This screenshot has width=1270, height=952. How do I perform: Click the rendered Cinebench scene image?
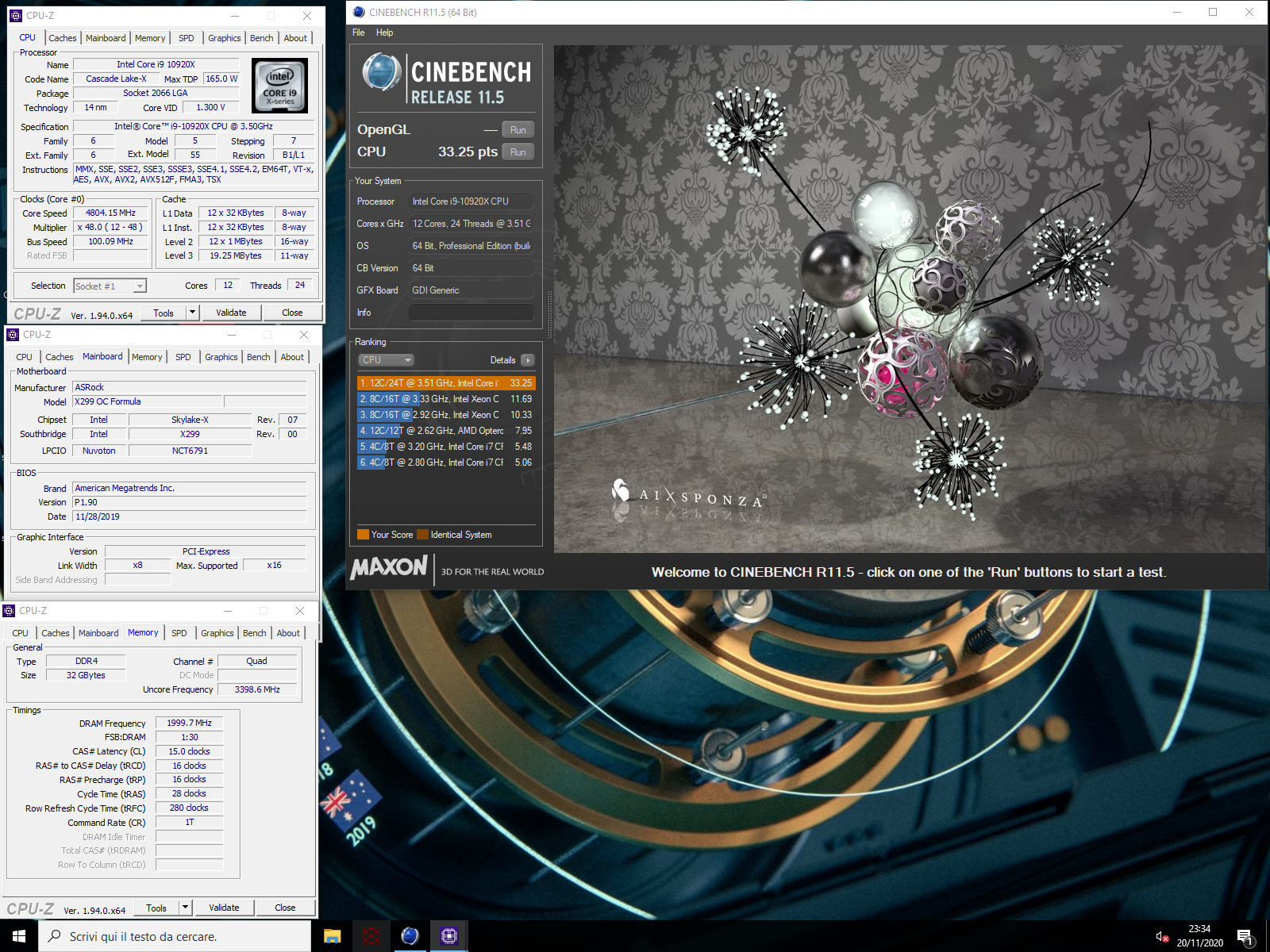[x=909, y=298]
